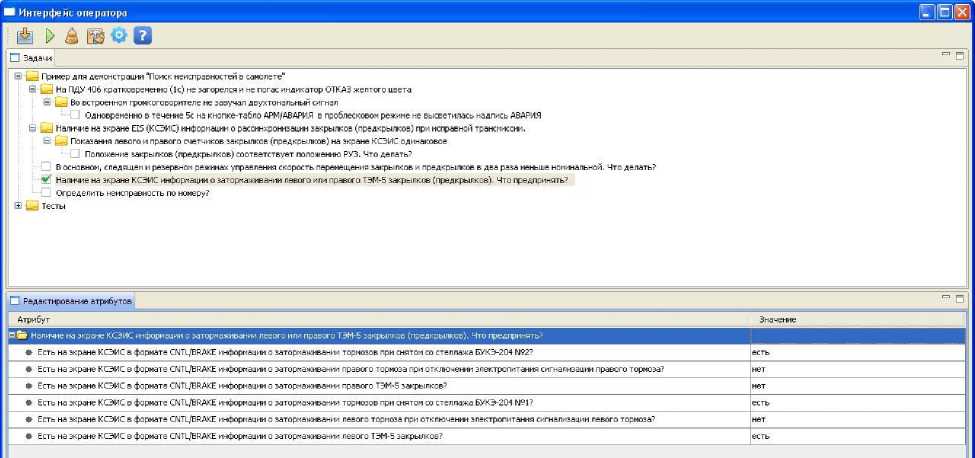Collapse 'Пример для демонстрации' tree node
This screenshot has width=975, height=458.
tap(17, 76)
